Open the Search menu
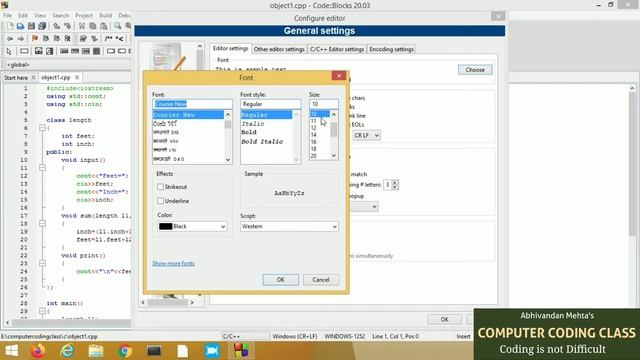The width and height of the screenshot is (640, 360). click(60, 16)
